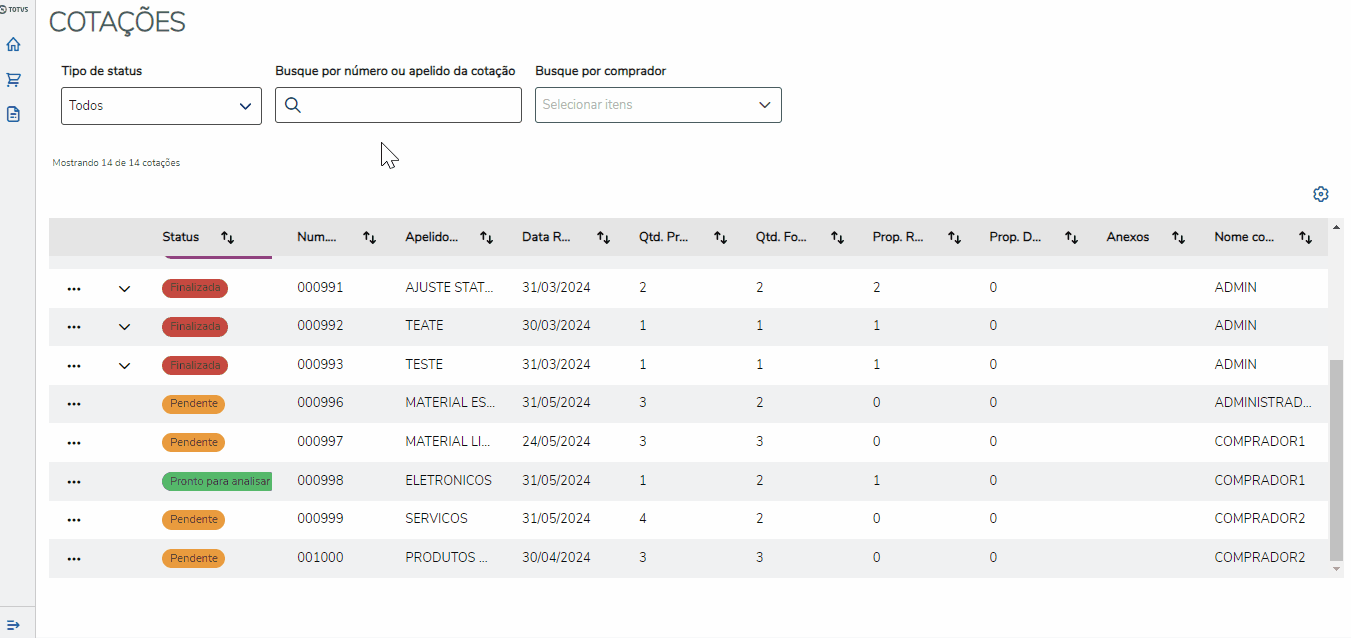The height and width of the screenshot is (638, 1351).
Task: Click the table's vertical scrollbar
Action: pos(1334,458)
